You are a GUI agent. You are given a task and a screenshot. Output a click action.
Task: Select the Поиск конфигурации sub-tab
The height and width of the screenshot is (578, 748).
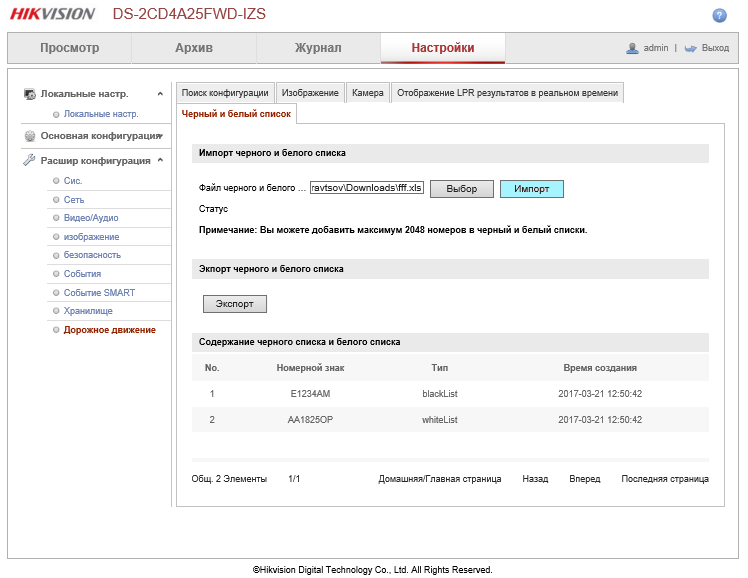pos(225,93)
